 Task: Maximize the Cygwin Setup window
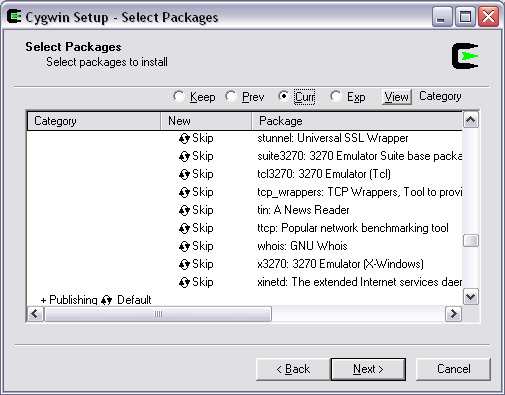[465, 16]
